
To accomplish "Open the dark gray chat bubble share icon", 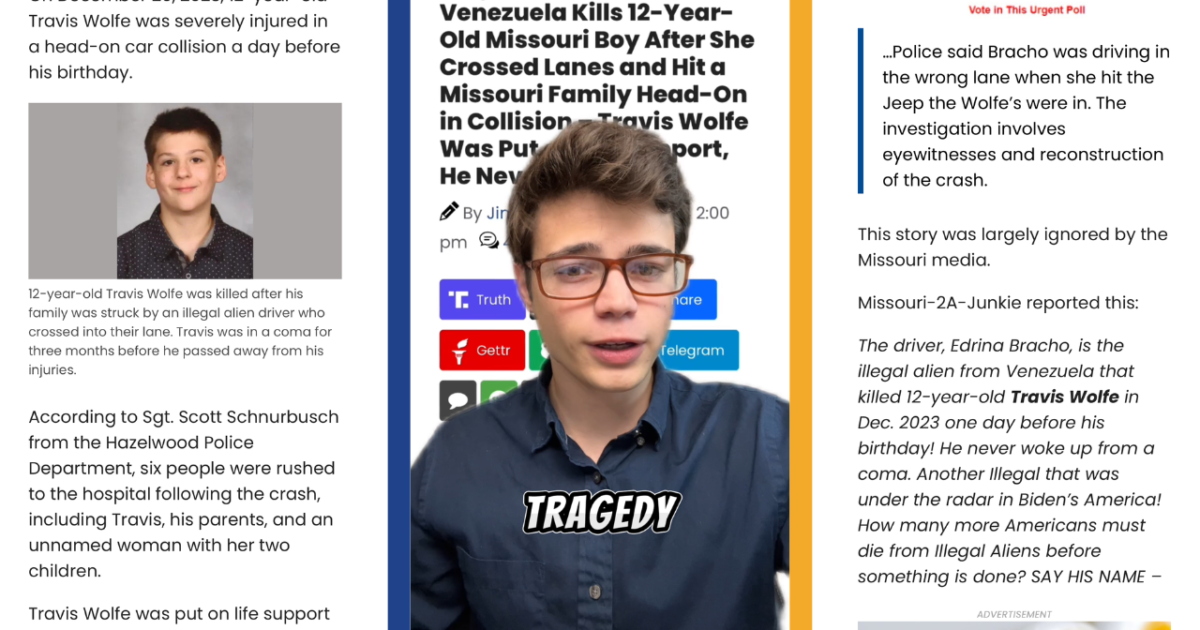I will pos(458,400).
